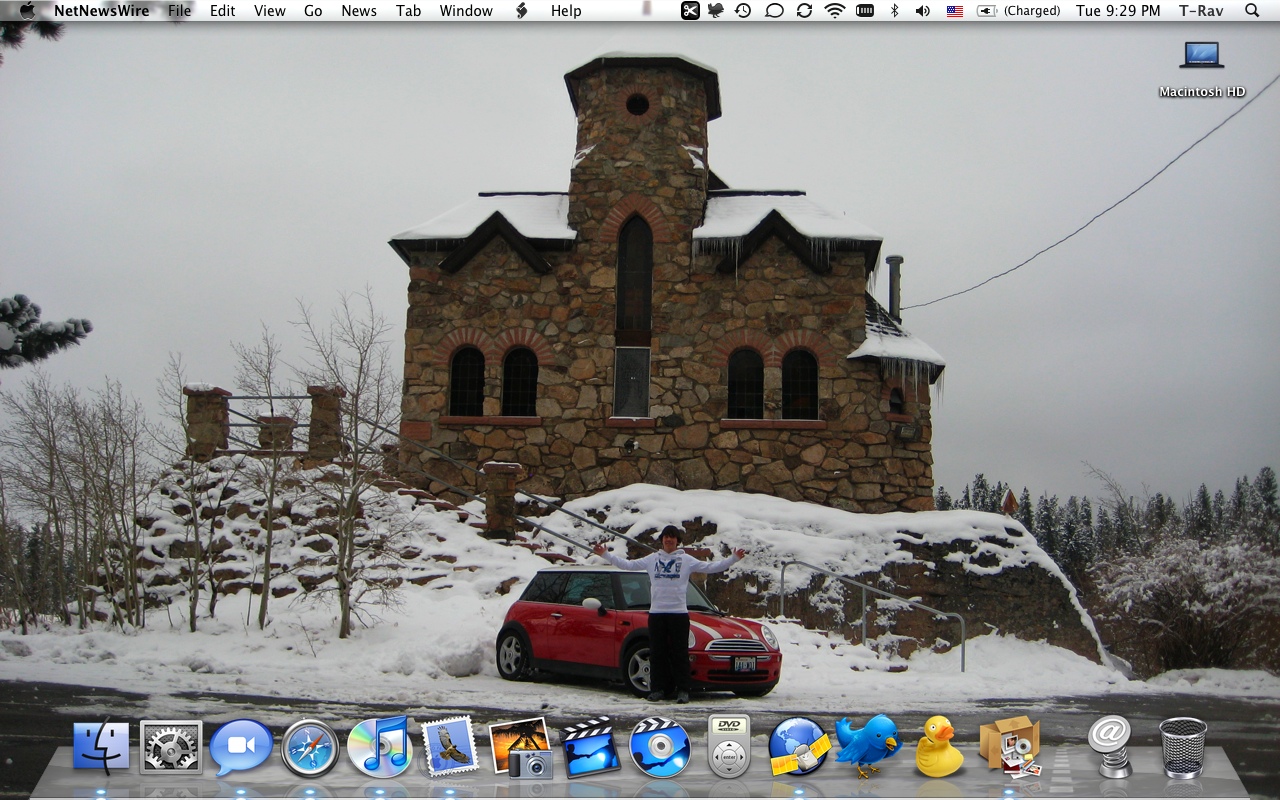Viewport: 1280px width, 800px height.
Task: Open the View menu
Action: point(270,11)
